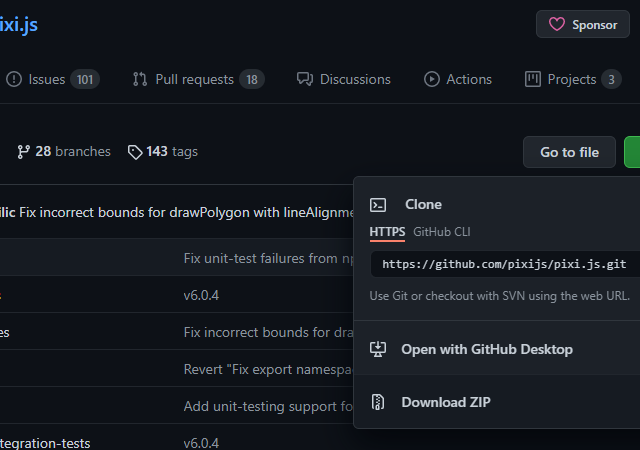
Task: Open the 143 tags link
Action: [x=162, y=152]
